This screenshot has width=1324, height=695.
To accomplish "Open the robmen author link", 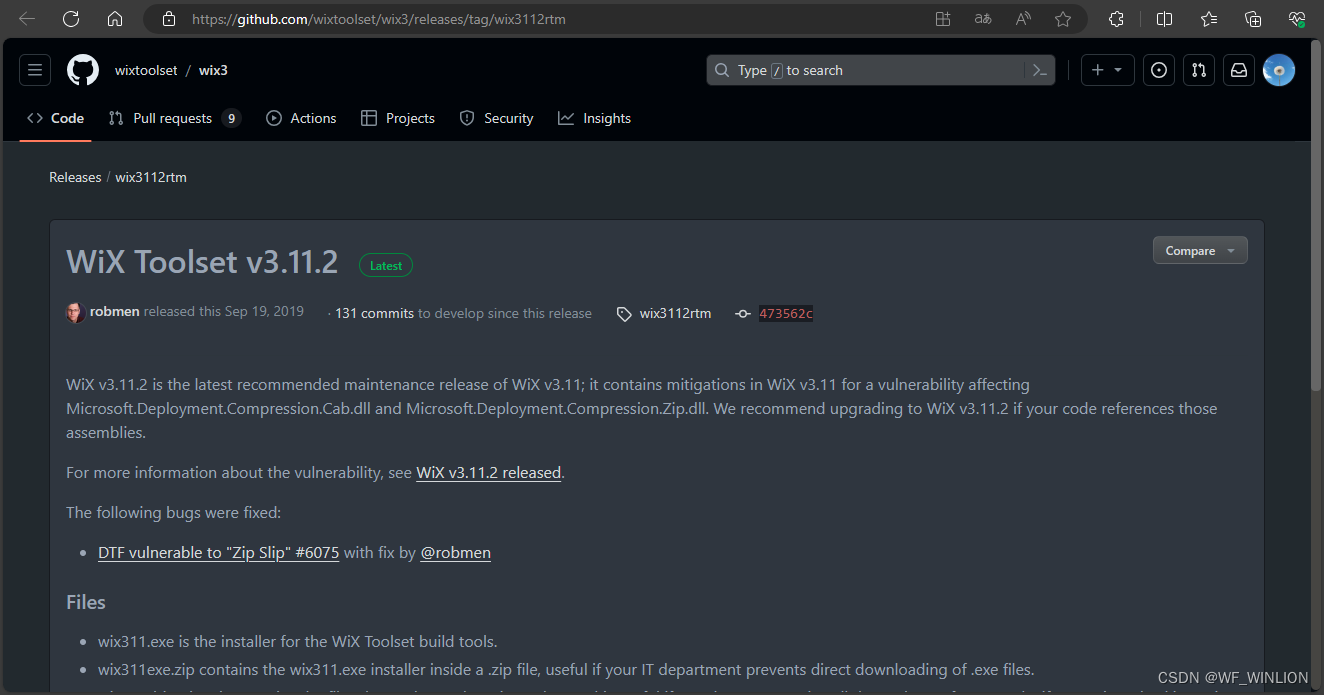I will pos(114,313).
